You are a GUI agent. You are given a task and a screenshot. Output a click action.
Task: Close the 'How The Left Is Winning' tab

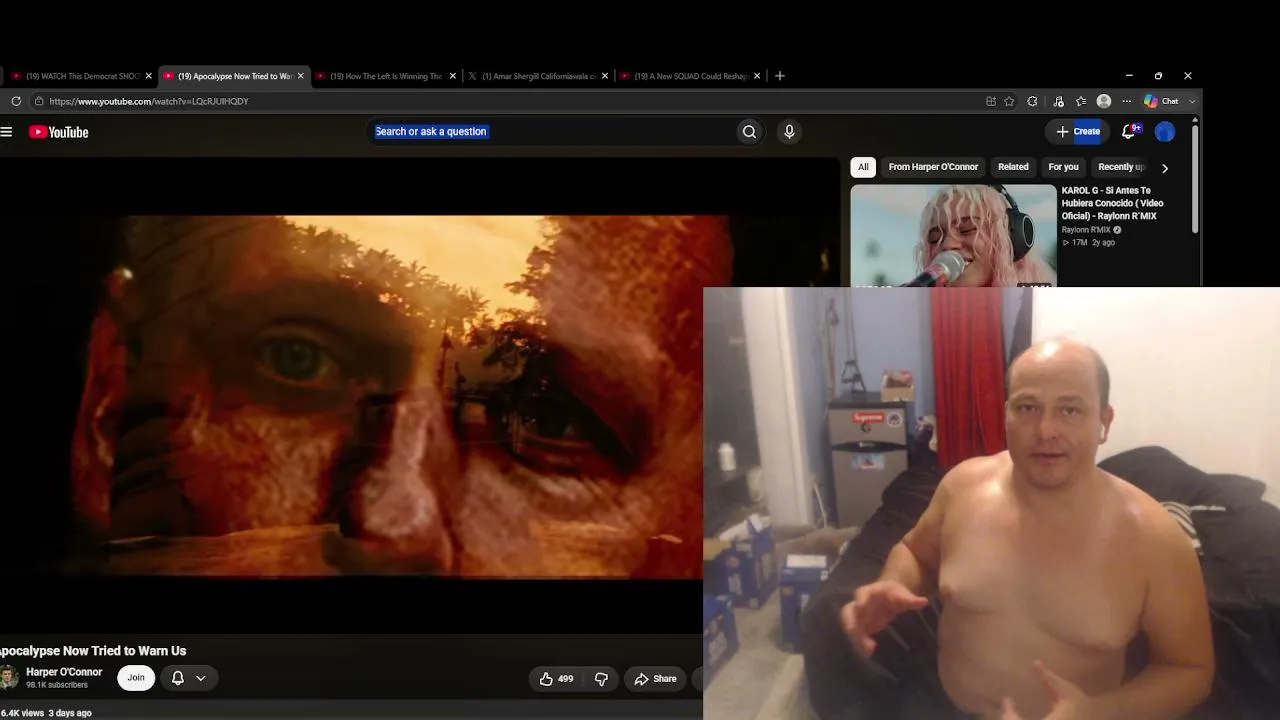(453, 76)
